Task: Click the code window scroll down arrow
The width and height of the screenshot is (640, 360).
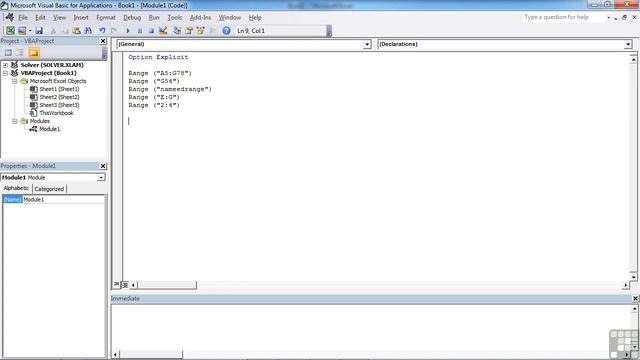Action: (x=633, y=277)
